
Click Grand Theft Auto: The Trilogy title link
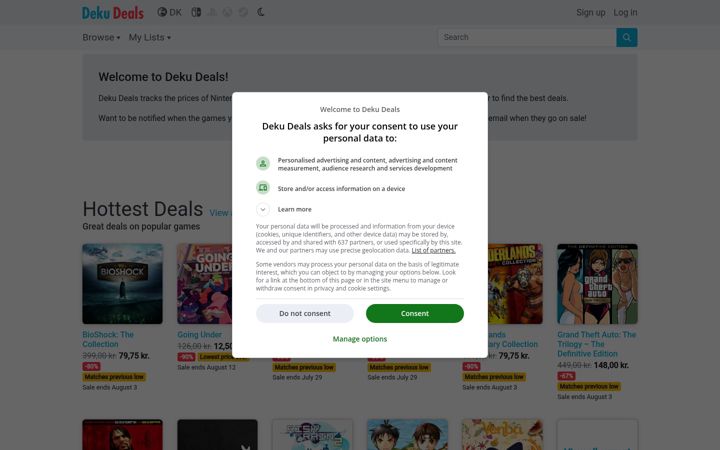(x=596, y=344)
